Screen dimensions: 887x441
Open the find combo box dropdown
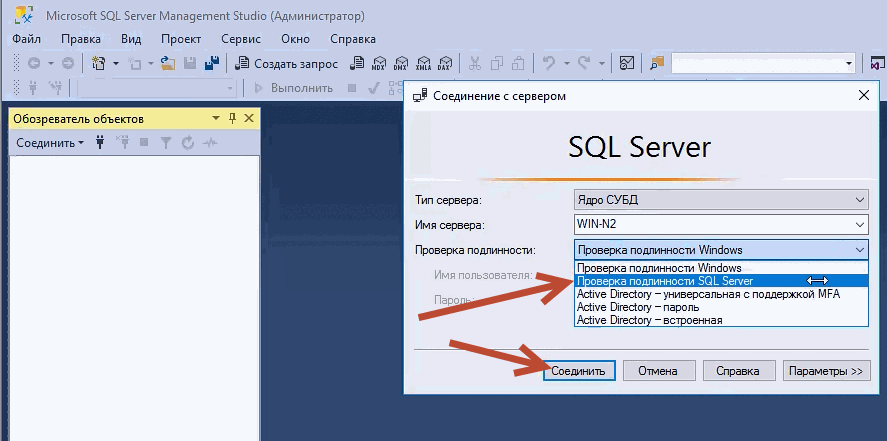pyautogui.click(x=849, y=64)
